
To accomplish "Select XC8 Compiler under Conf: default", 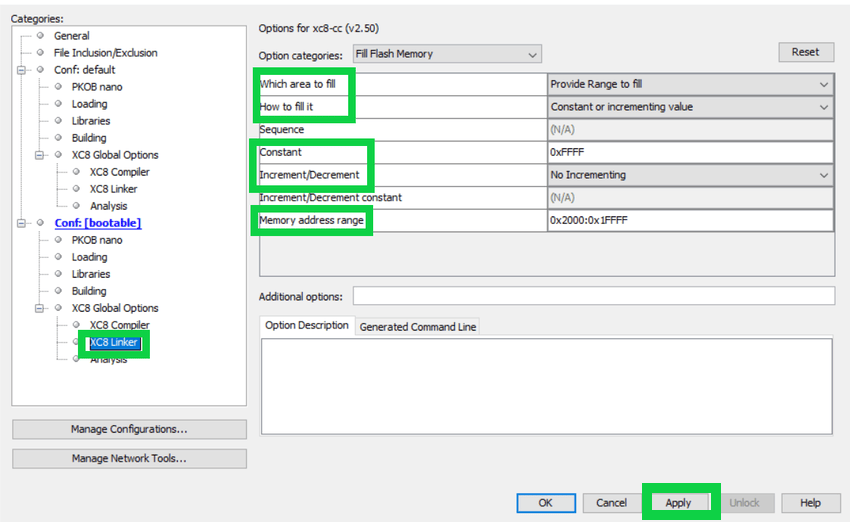I will pyautogui.click(x=119, y=172).
